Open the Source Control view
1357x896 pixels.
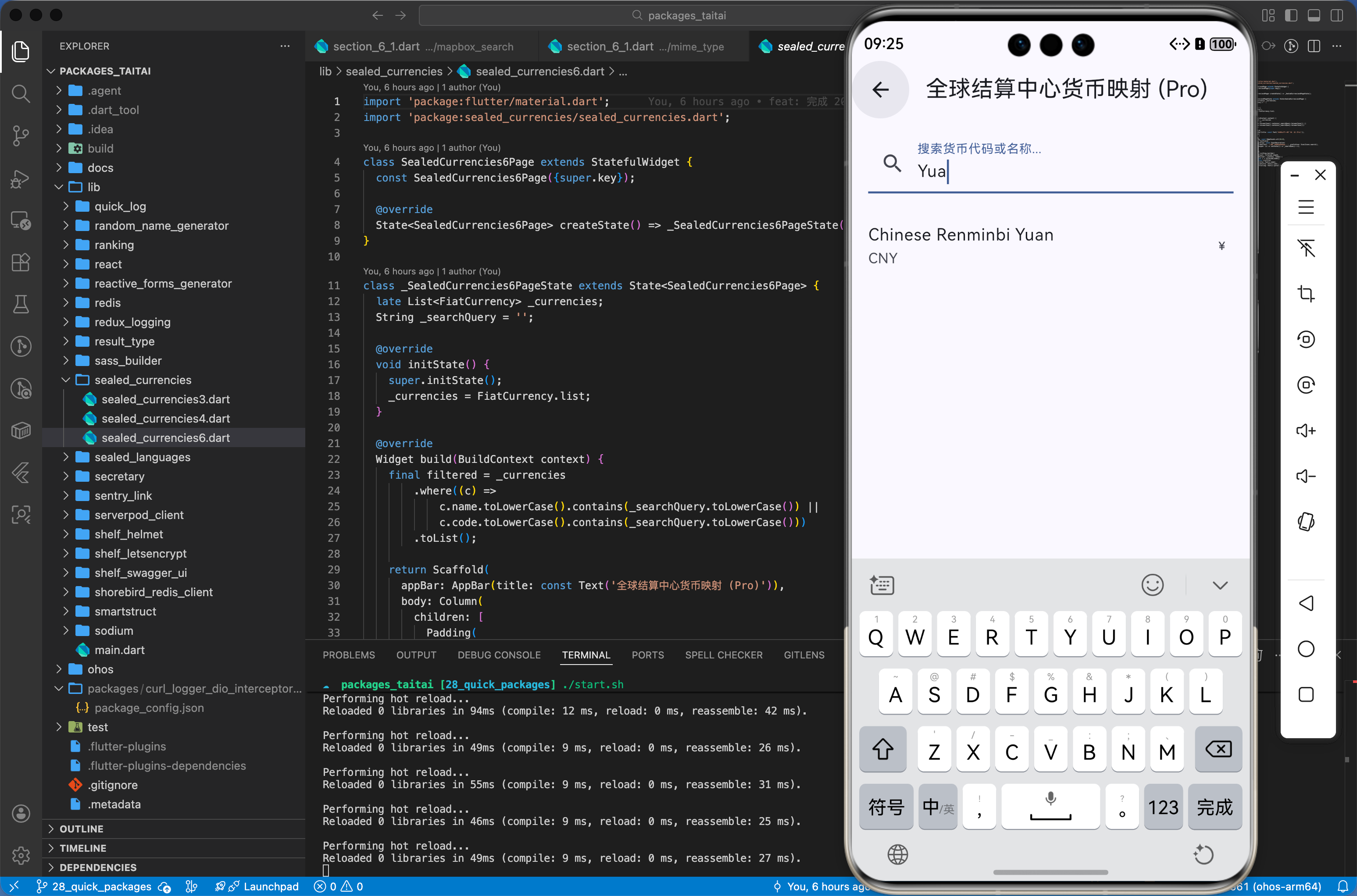(x=21, y=135)
